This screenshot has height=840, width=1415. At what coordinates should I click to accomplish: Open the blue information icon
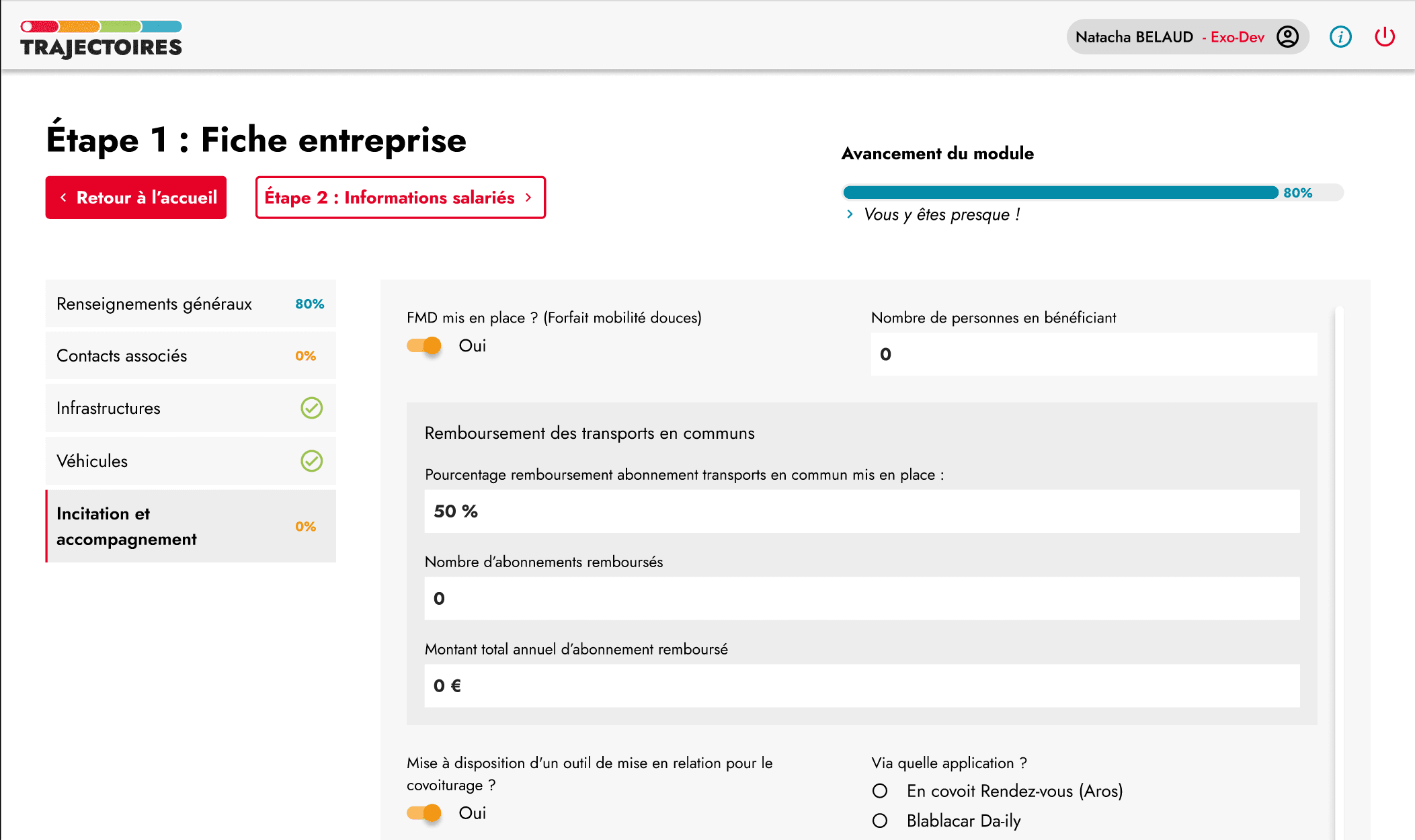1340,37
